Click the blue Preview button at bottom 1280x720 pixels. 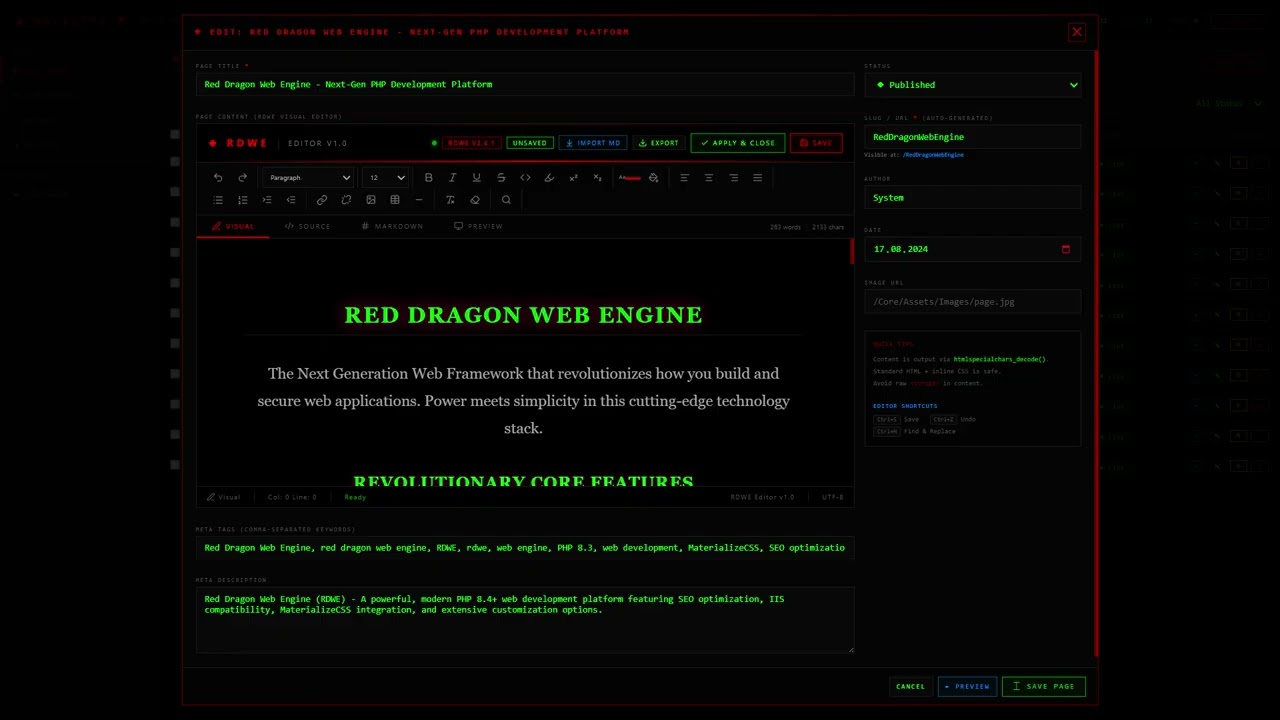tap(967, 687)
